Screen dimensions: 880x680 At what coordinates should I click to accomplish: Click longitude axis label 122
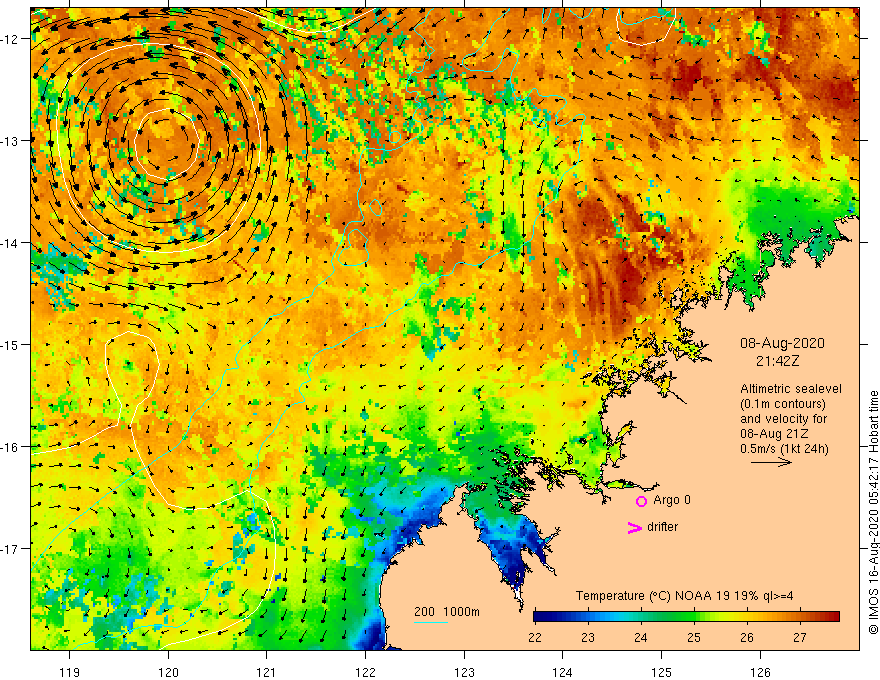tap(365, 672)
